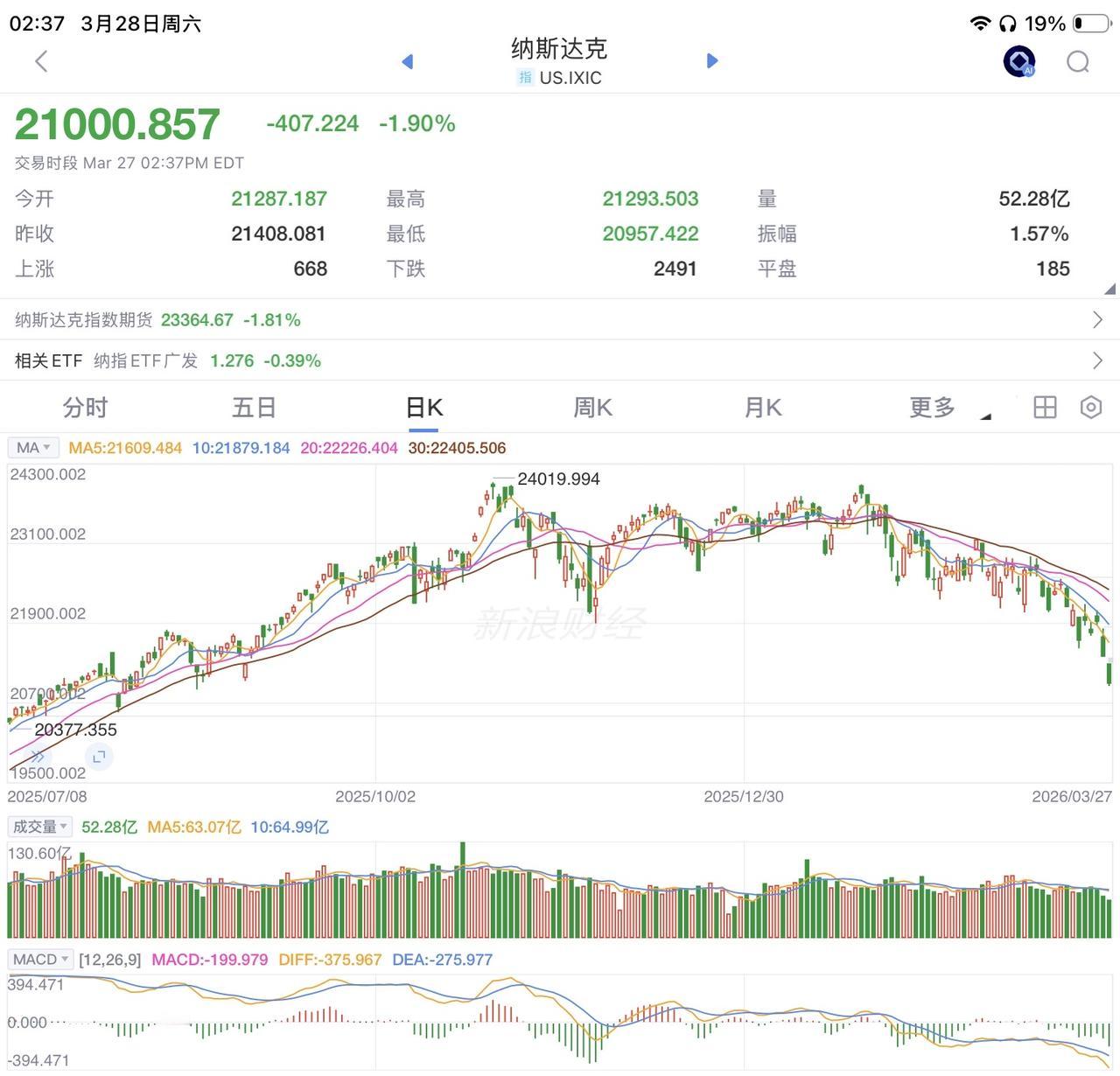Switch to 月K tab
The image size is (1120, 1076).
click(762, 408)
